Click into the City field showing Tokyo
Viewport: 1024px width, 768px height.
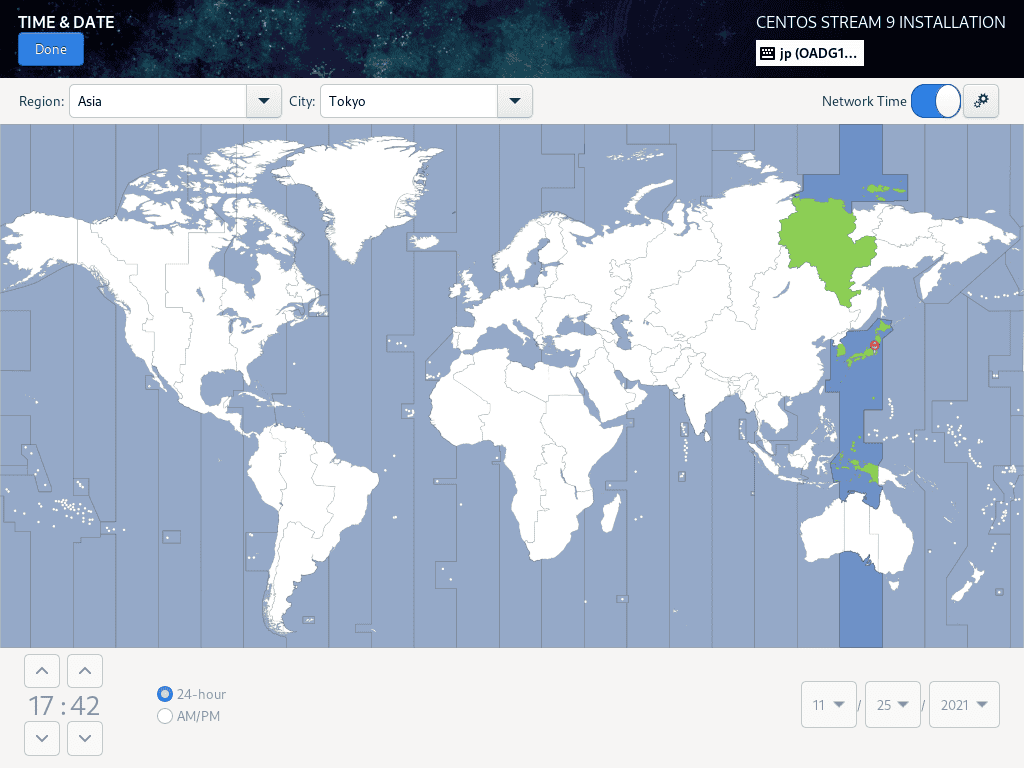click(x=409, y=101)
